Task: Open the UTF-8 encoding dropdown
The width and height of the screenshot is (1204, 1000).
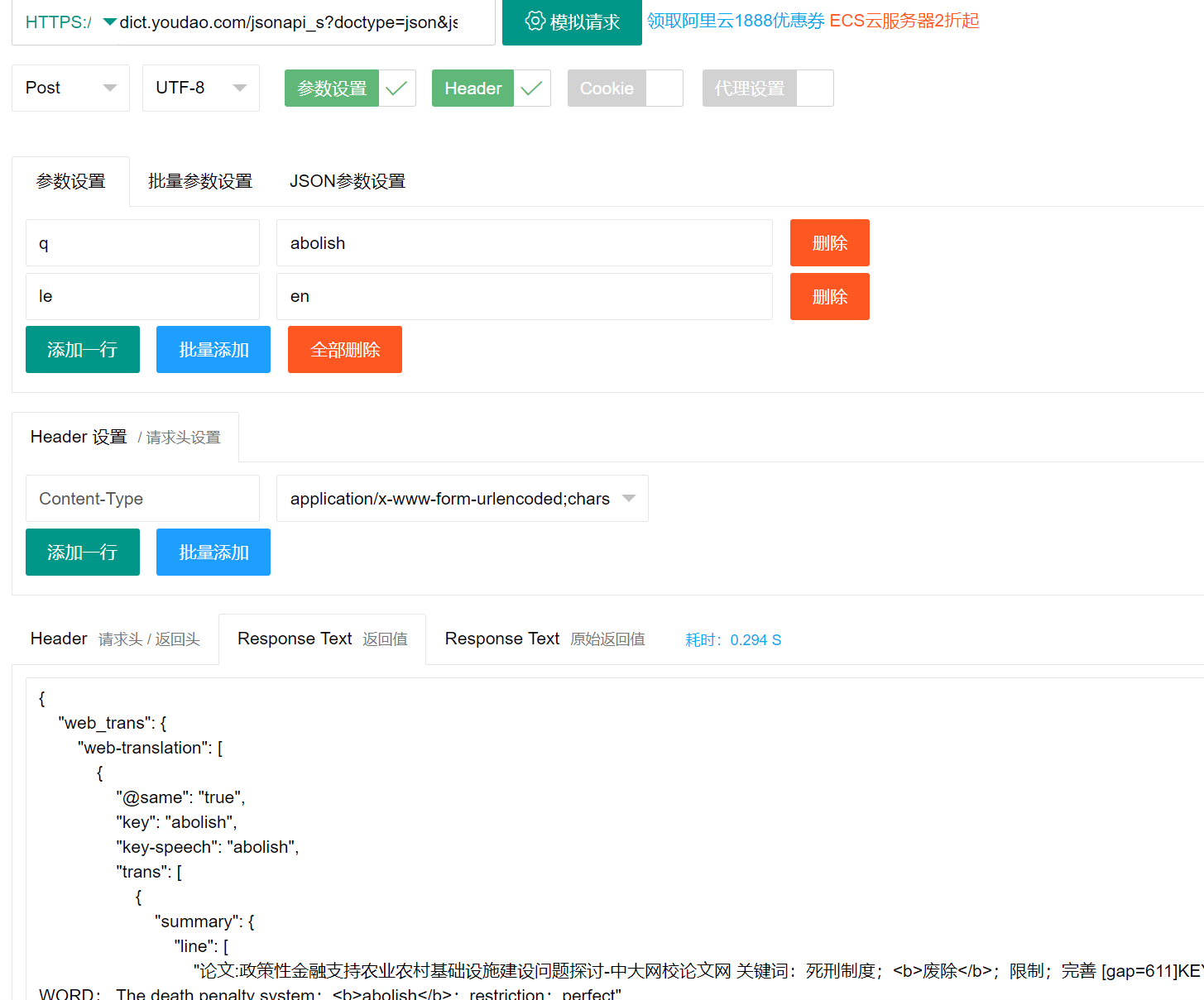Action: [201, 88]
